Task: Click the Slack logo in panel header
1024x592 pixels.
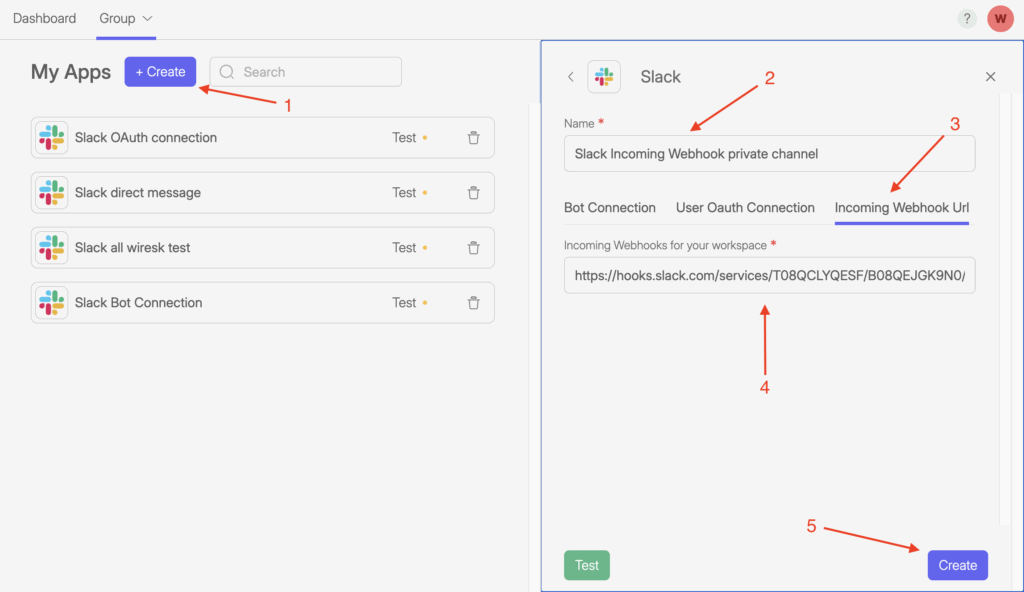Action: pyautogui.click(x=604, y=77)
